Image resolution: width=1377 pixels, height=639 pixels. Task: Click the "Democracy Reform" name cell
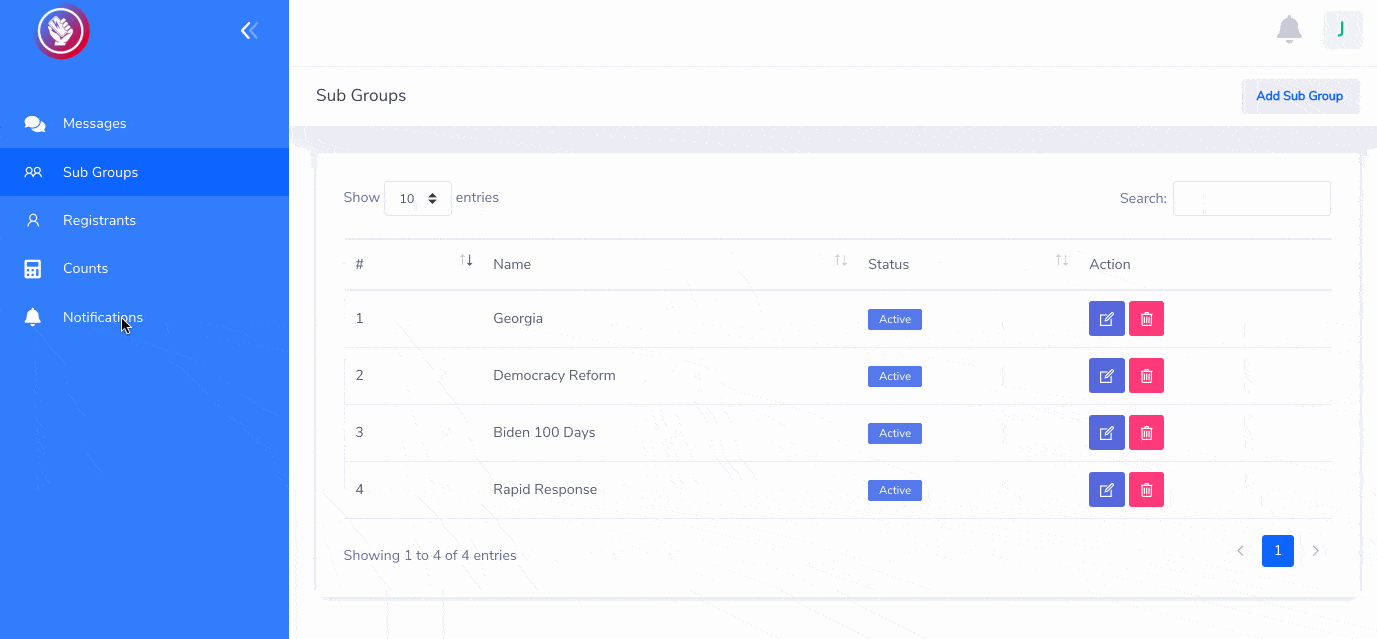(x=554, y=375)
